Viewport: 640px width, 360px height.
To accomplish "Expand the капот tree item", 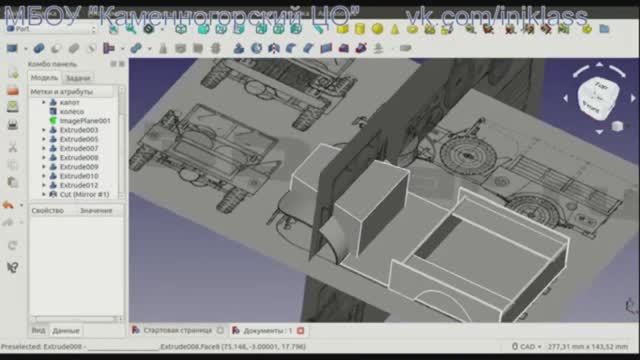I will pos(44,102).
